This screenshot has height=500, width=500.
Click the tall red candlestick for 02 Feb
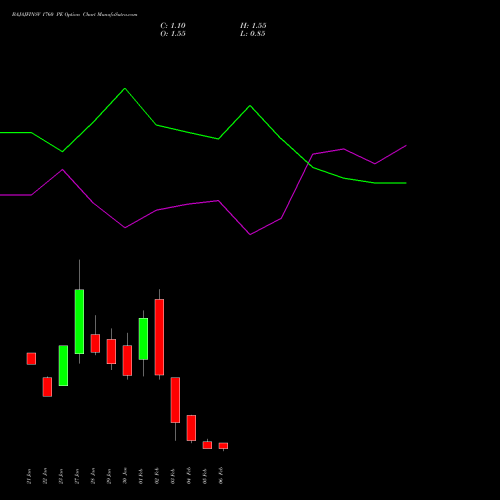(x=159, y=337)
